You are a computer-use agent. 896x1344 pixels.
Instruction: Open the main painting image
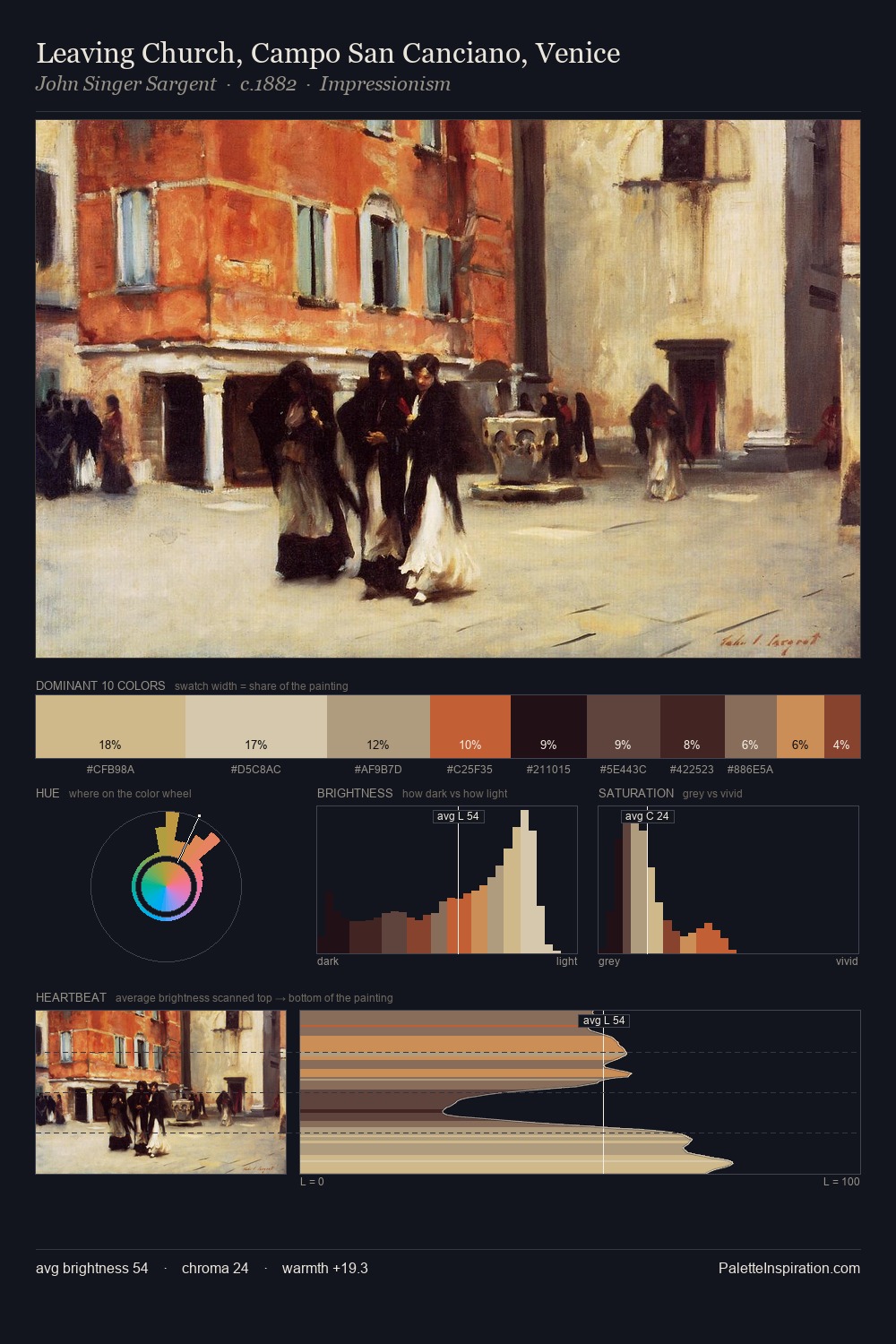[x=448, y=389]
